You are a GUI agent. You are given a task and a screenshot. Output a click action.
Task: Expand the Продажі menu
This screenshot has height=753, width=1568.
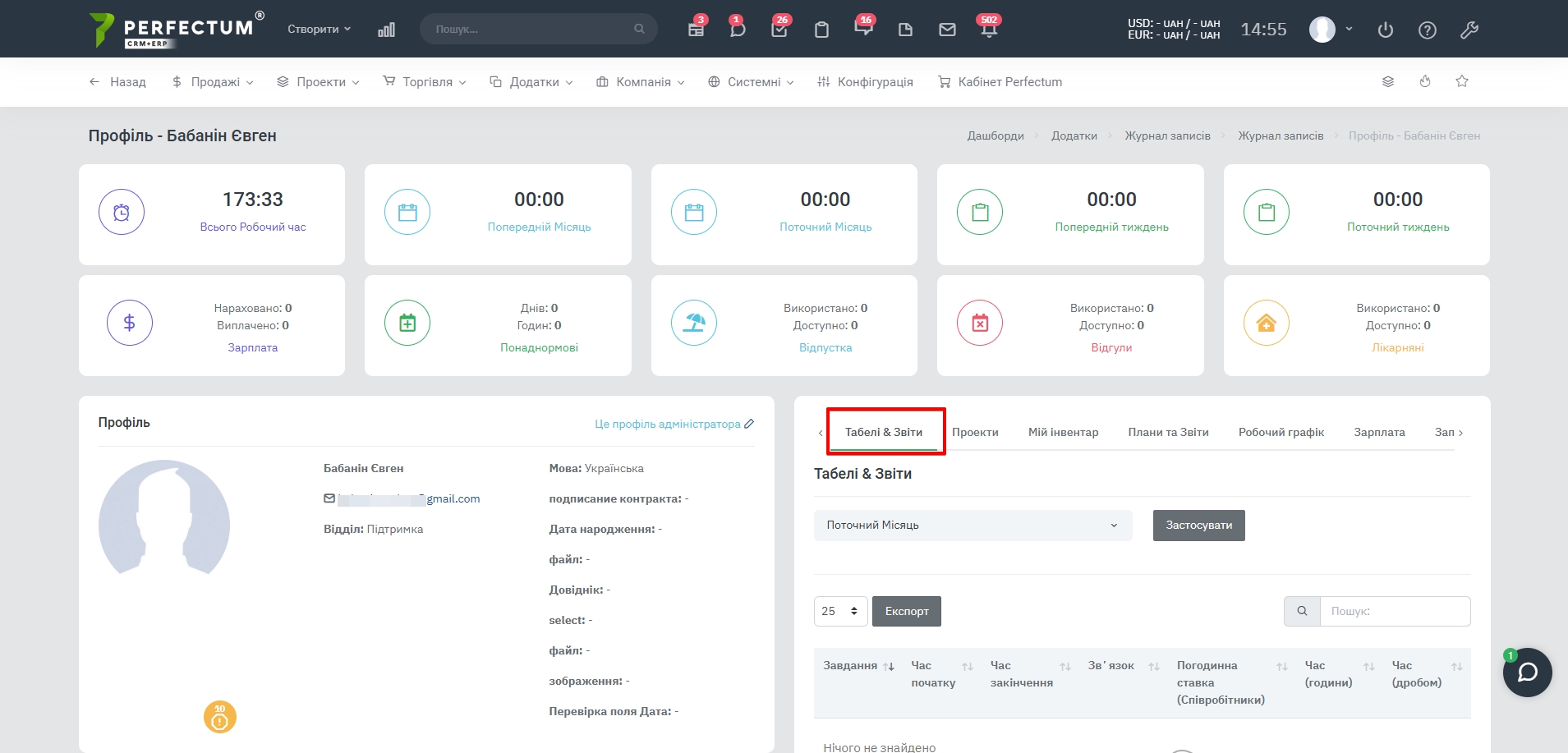point(213,82)
